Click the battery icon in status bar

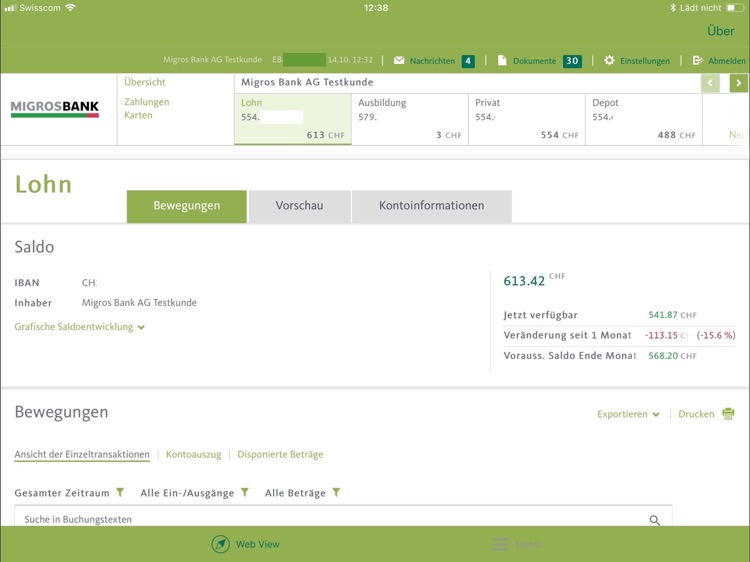tap(735, 8)
